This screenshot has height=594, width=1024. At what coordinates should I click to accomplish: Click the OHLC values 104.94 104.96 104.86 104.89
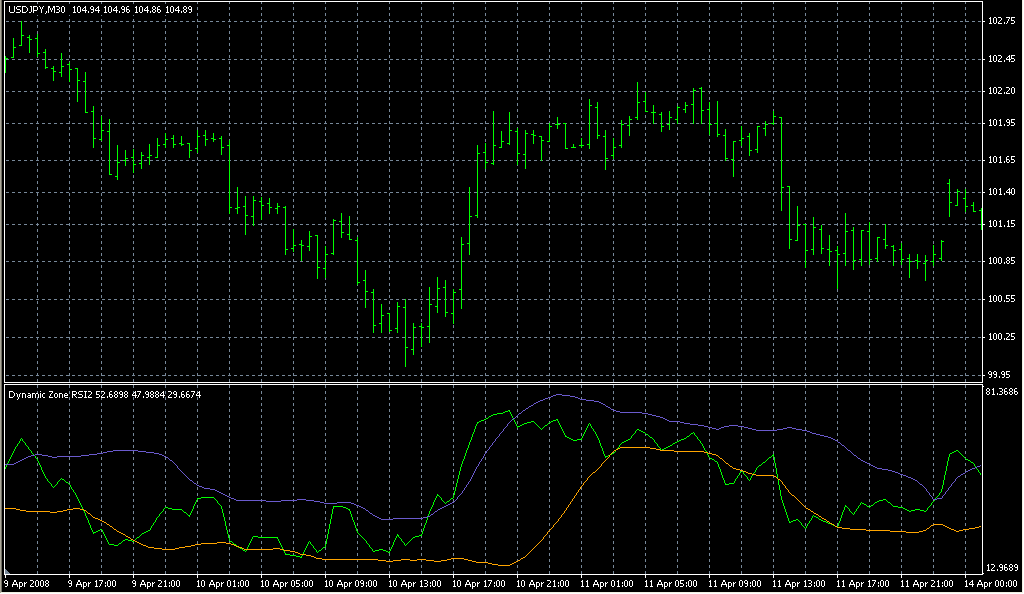click(127, 10)
